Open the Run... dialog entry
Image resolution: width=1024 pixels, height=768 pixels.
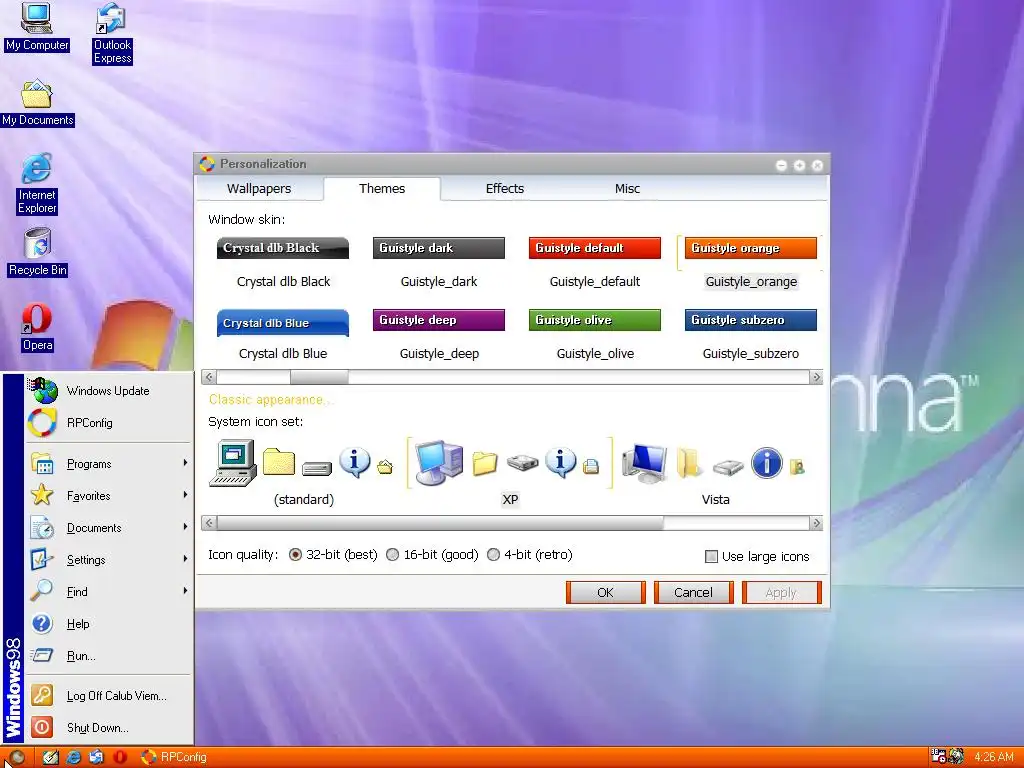point(108,656)
